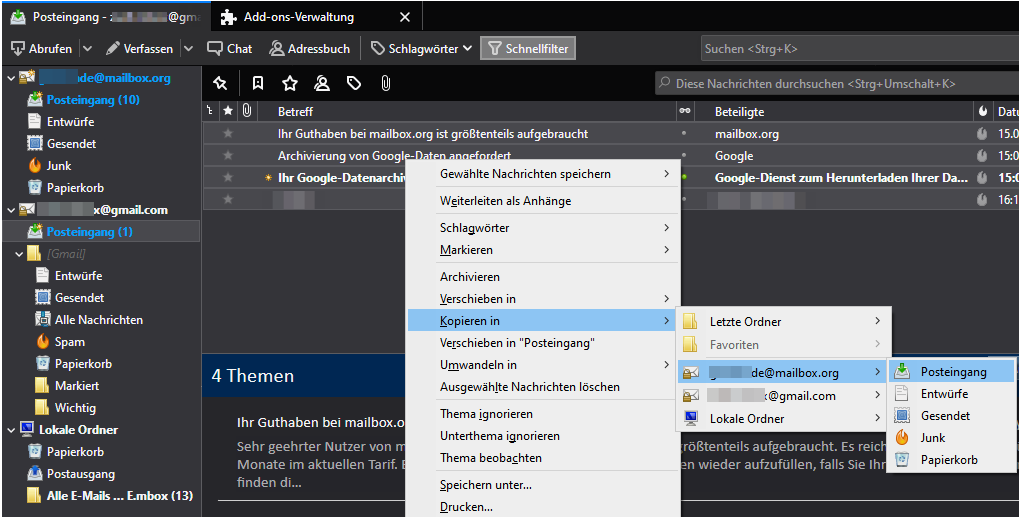1019x517 pixels.
Task: Star the 'Ihr Google-Datenarchiv' message
Action: pos(227,177)
